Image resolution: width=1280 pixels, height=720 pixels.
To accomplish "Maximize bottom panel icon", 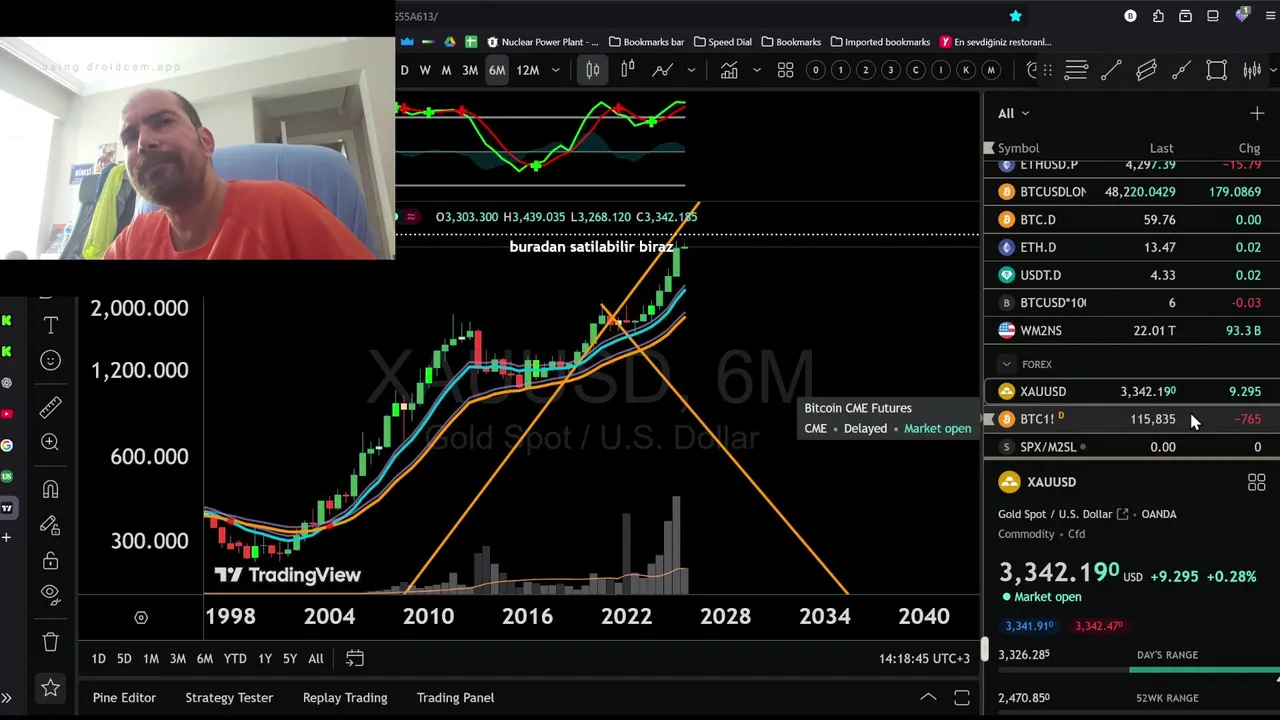I will tap(962, 698).
